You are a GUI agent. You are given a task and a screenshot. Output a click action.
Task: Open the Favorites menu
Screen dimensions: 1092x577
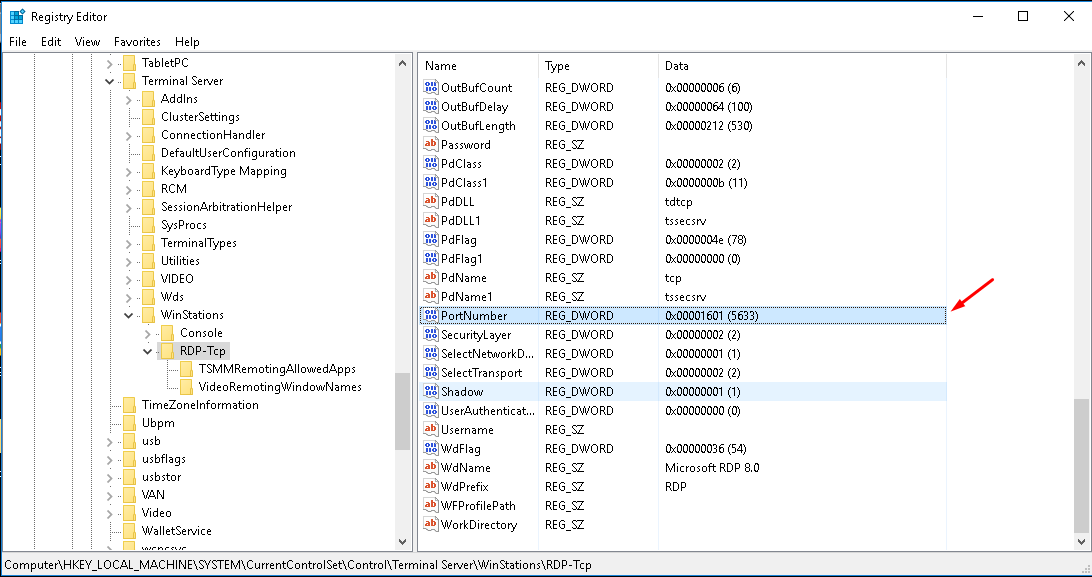(x=137, y=42)
